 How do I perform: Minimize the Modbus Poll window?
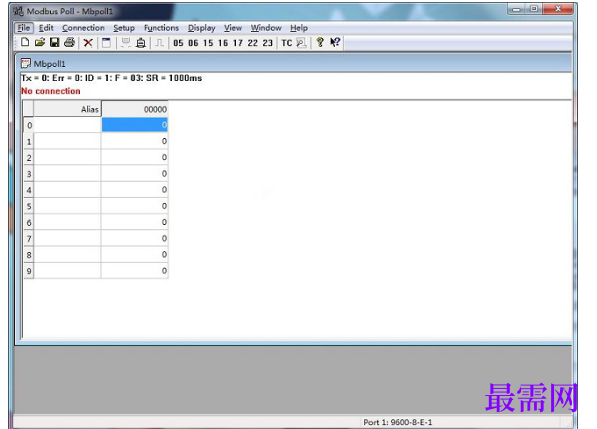click(516, 9)
